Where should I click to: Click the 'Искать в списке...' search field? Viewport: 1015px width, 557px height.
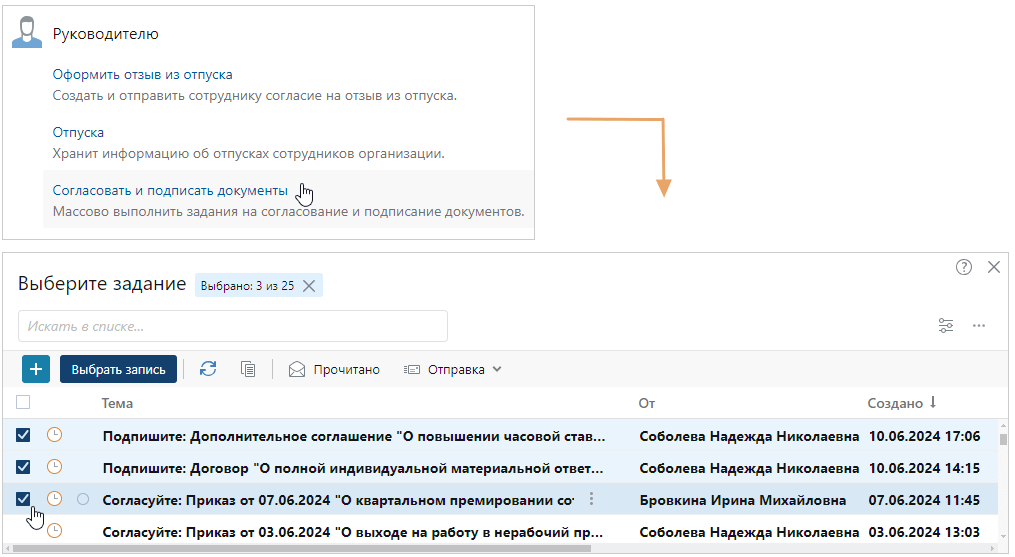[232, 326]
